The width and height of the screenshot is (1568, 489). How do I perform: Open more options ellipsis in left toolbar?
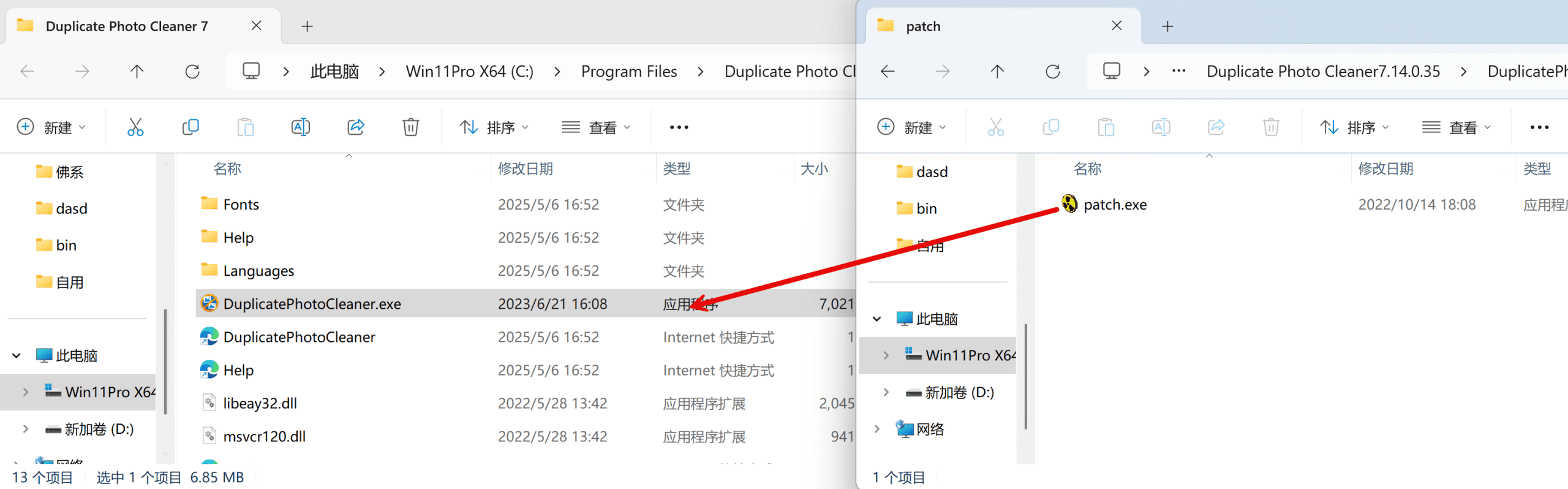[679, 127]
